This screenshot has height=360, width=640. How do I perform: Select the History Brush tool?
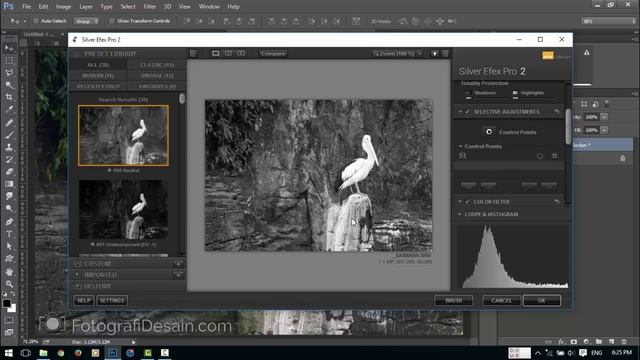pos(9,159)
